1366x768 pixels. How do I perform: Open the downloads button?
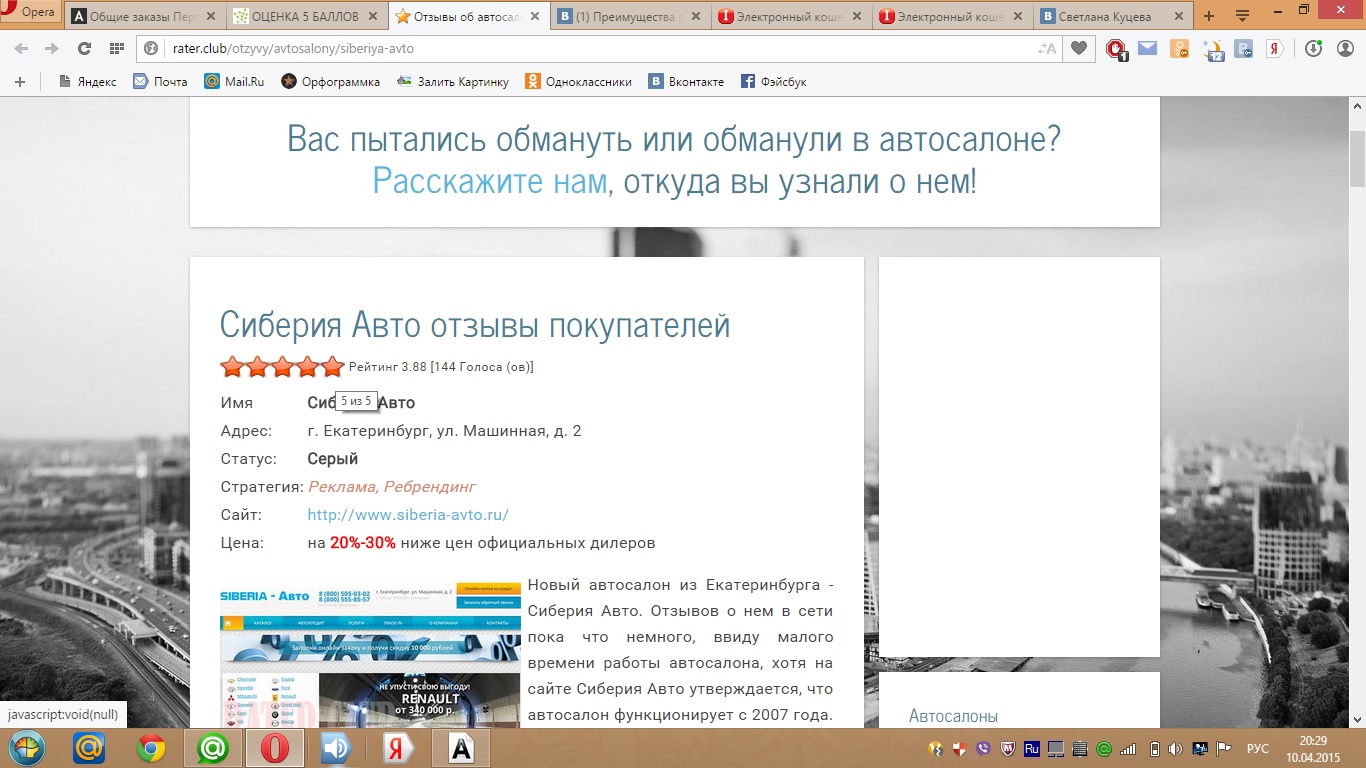pos(1313,48)
